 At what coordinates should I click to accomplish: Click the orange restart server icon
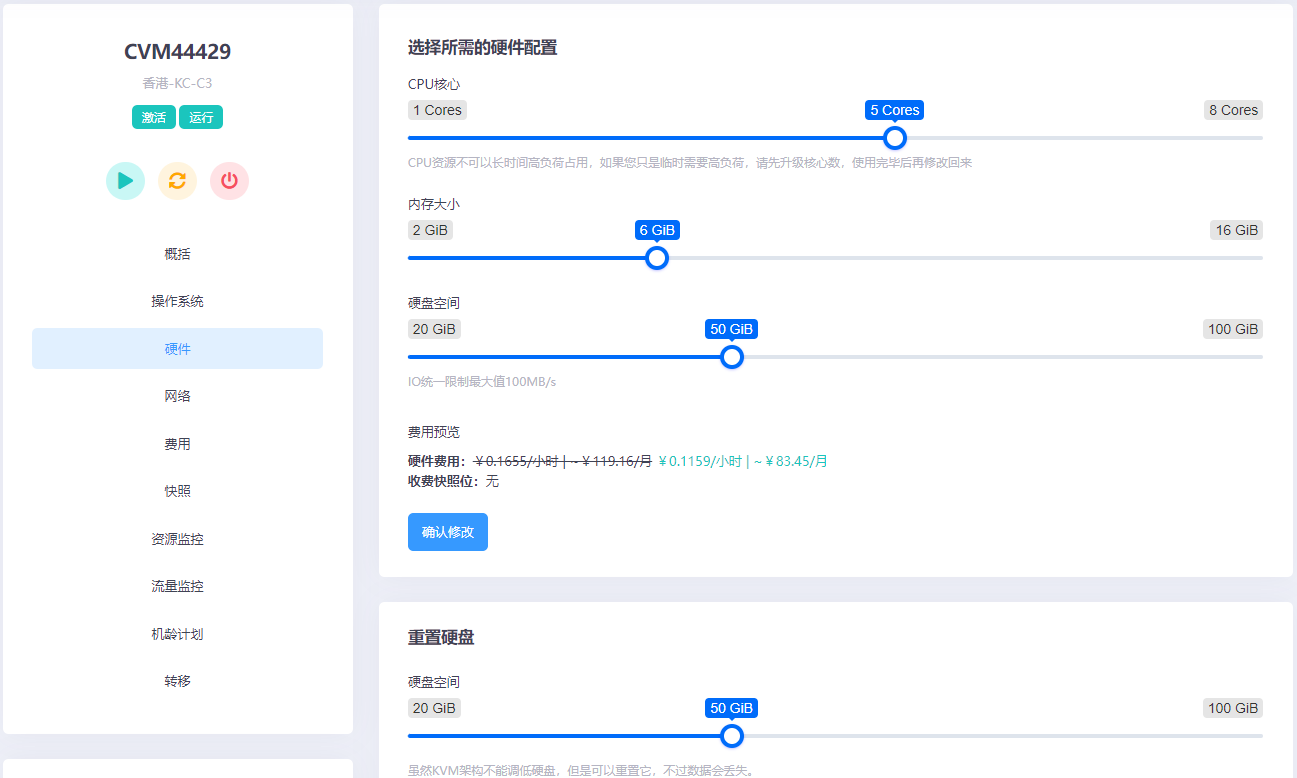177,180
